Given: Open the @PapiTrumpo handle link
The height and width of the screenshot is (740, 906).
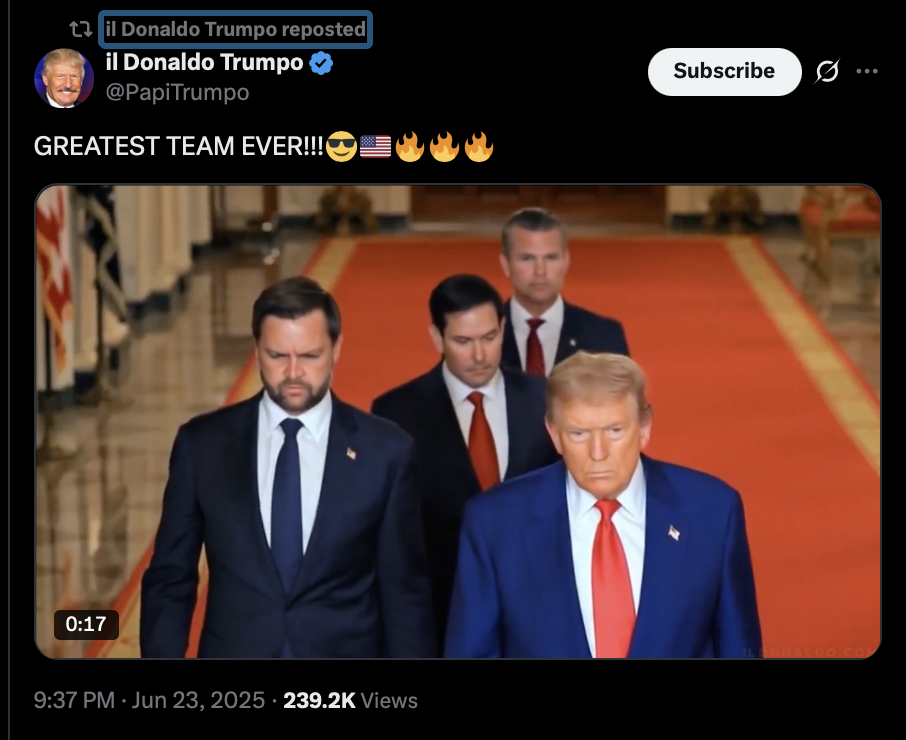Looking at the screenshot, I should (x=177, y=92).
